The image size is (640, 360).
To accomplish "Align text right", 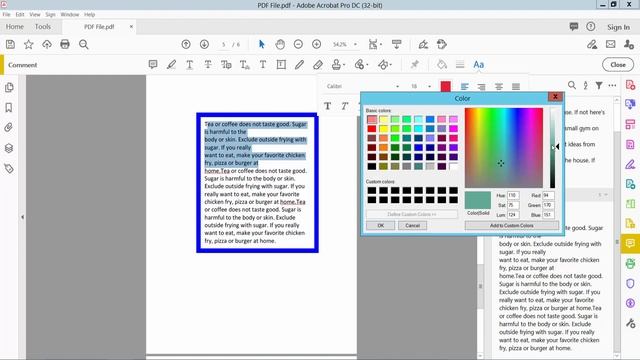I will (x=482, y=87).
